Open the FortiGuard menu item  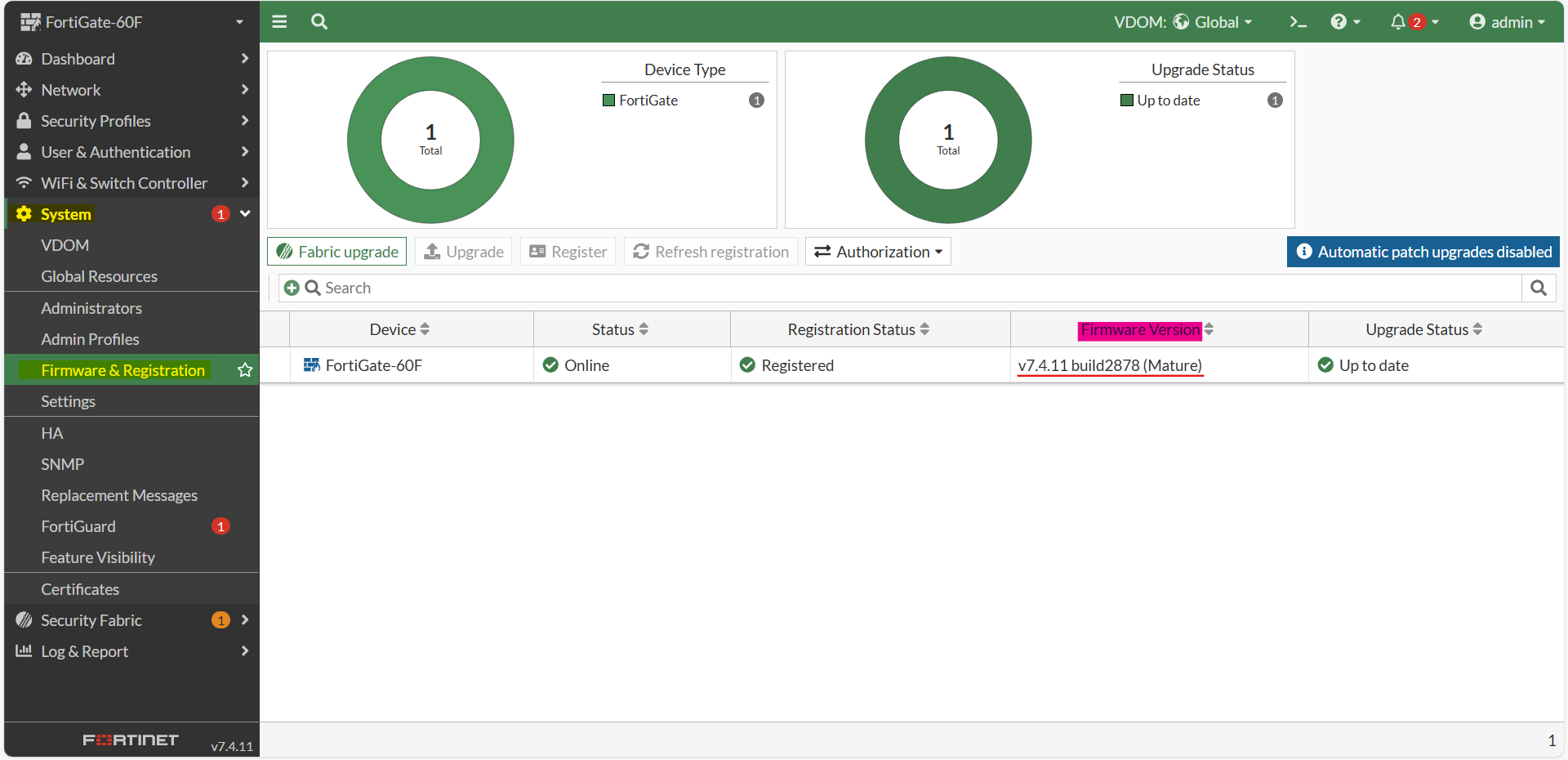tap(131, 526)
